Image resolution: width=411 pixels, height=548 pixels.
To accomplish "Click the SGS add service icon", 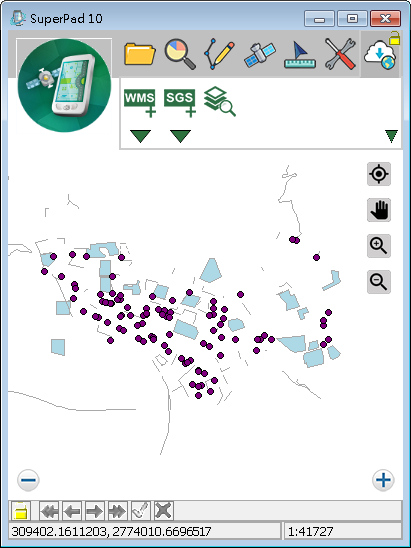I will click(180, 103).
